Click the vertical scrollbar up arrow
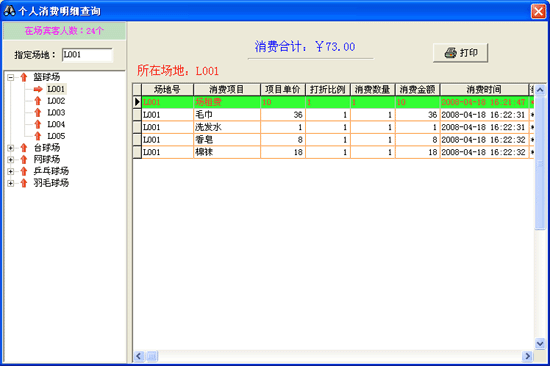 [x=540, y=90]
